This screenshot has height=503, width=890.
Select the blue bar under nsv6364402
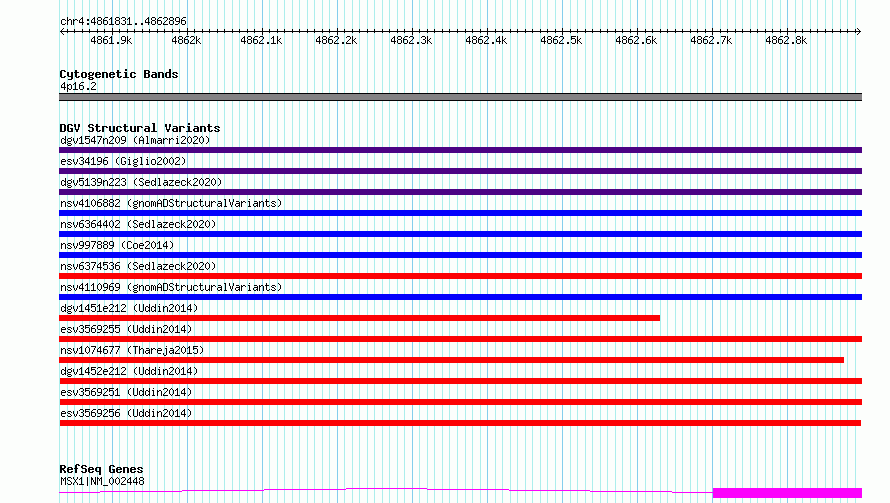point(460,234)
